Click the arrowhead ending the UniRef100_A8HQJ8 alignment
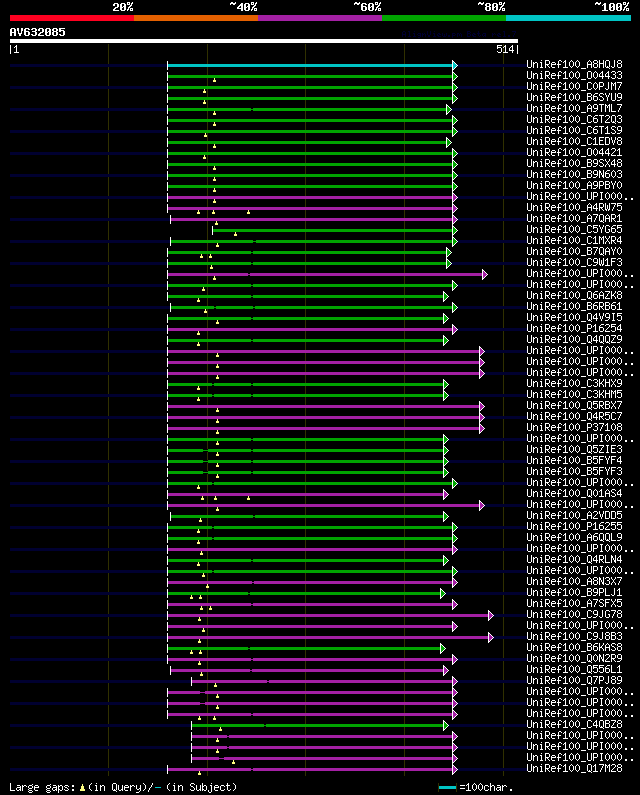640x795 pixels. [x=455, y=65]
